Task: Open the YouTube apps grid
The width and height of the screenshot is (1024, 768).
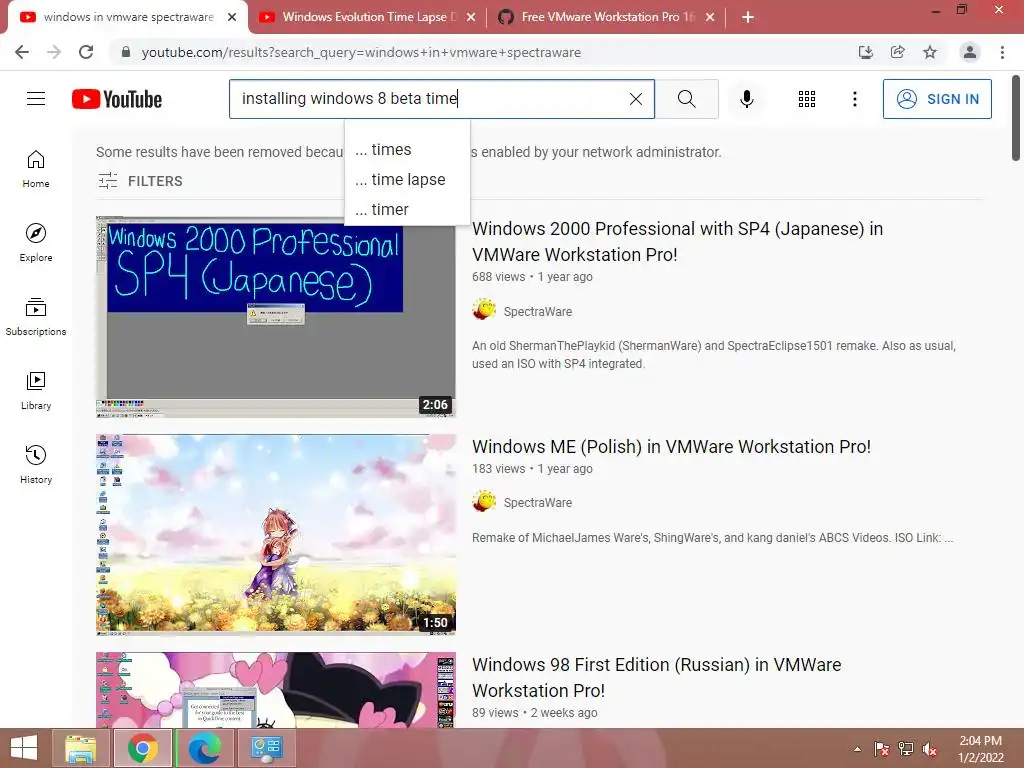Action: [x=807, y=99]
